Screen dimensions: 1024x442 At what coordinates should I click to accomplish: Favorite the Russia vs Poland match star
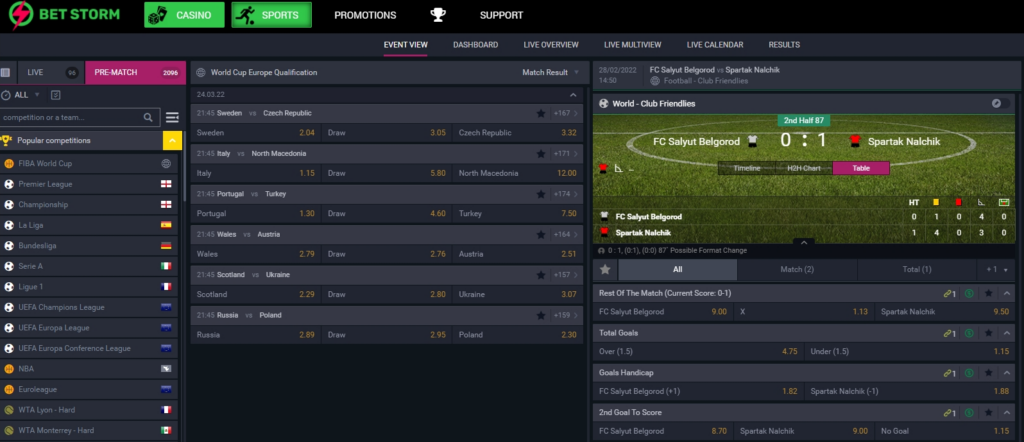tap(541, 315)
